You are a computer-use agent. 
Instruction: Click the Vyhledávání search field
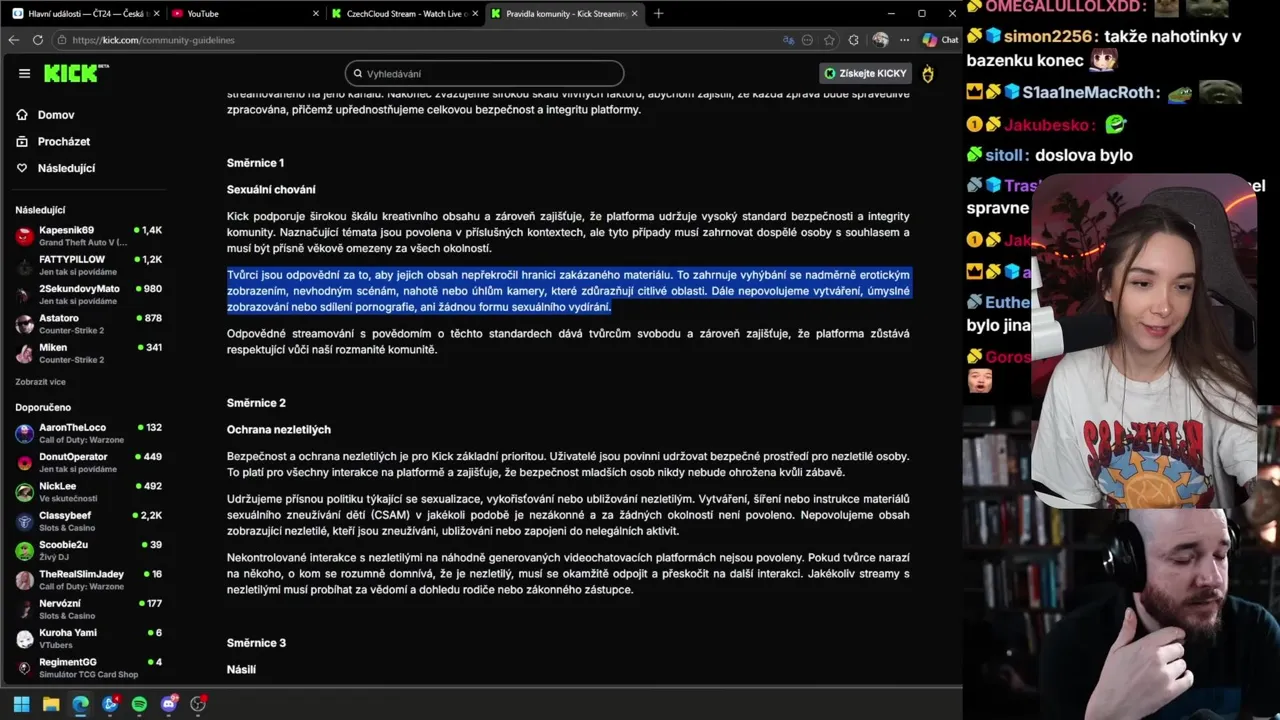coord(484,73)
